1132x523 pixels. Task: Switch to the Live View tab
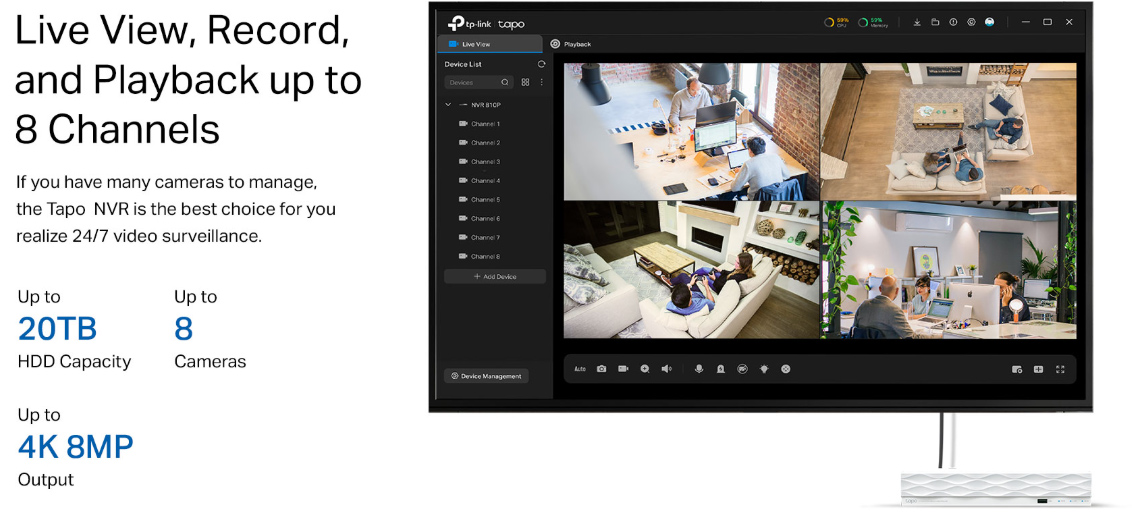point(490,44)
